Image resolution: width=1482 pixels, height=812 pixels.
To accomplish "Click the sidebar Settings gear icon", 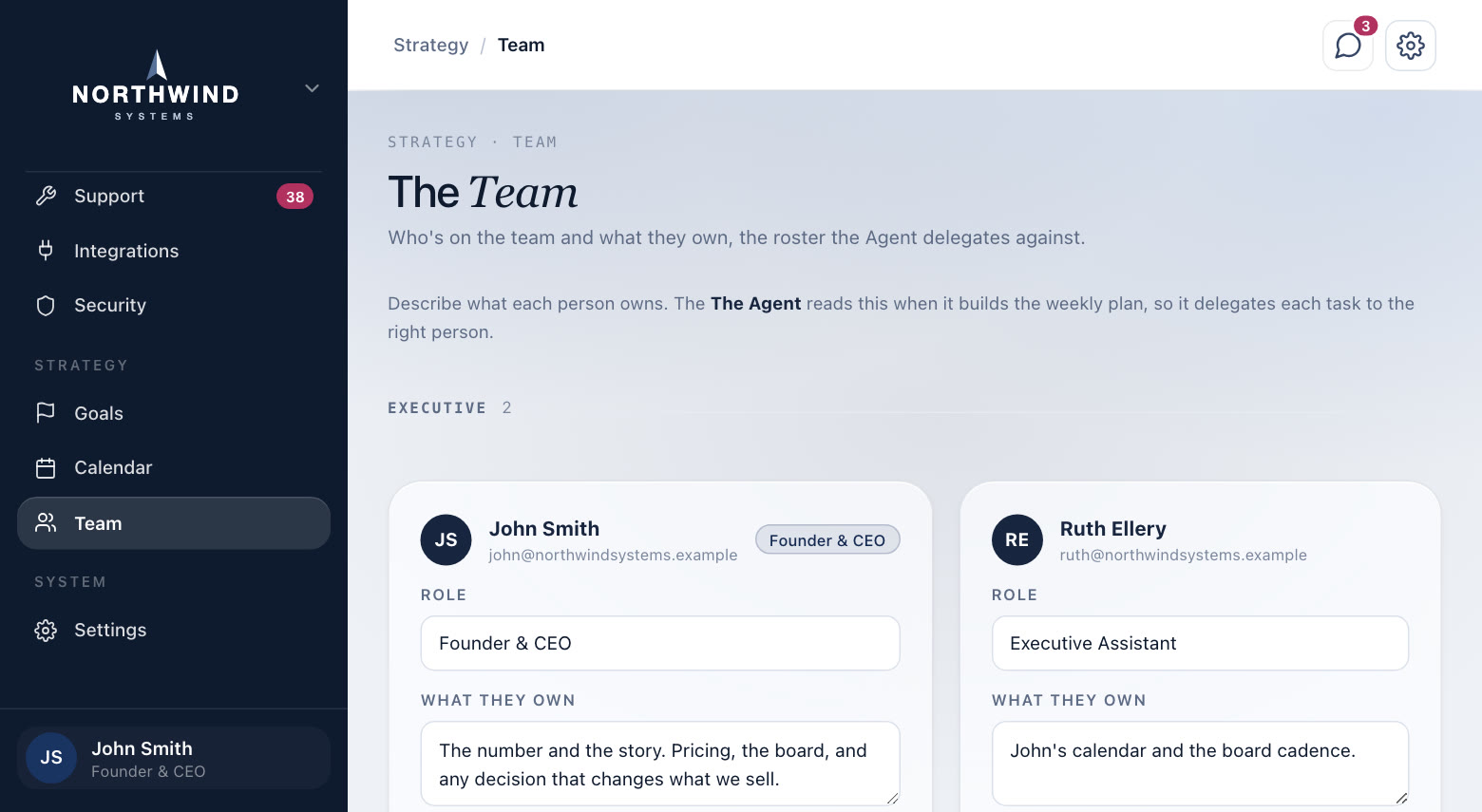I will [46, 630].
